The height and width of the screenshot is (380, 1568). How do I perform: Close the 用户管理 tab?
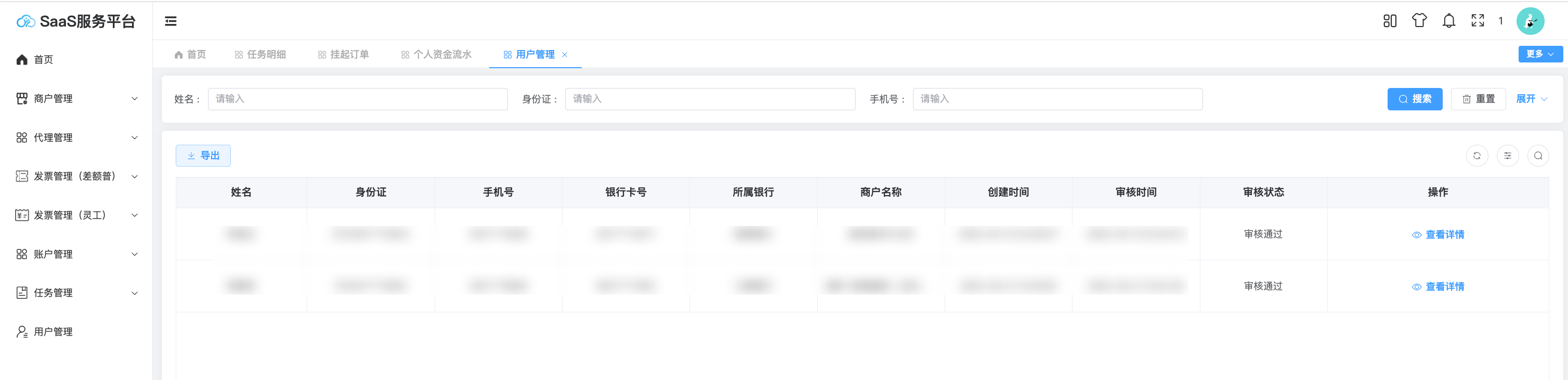[564, 55]
